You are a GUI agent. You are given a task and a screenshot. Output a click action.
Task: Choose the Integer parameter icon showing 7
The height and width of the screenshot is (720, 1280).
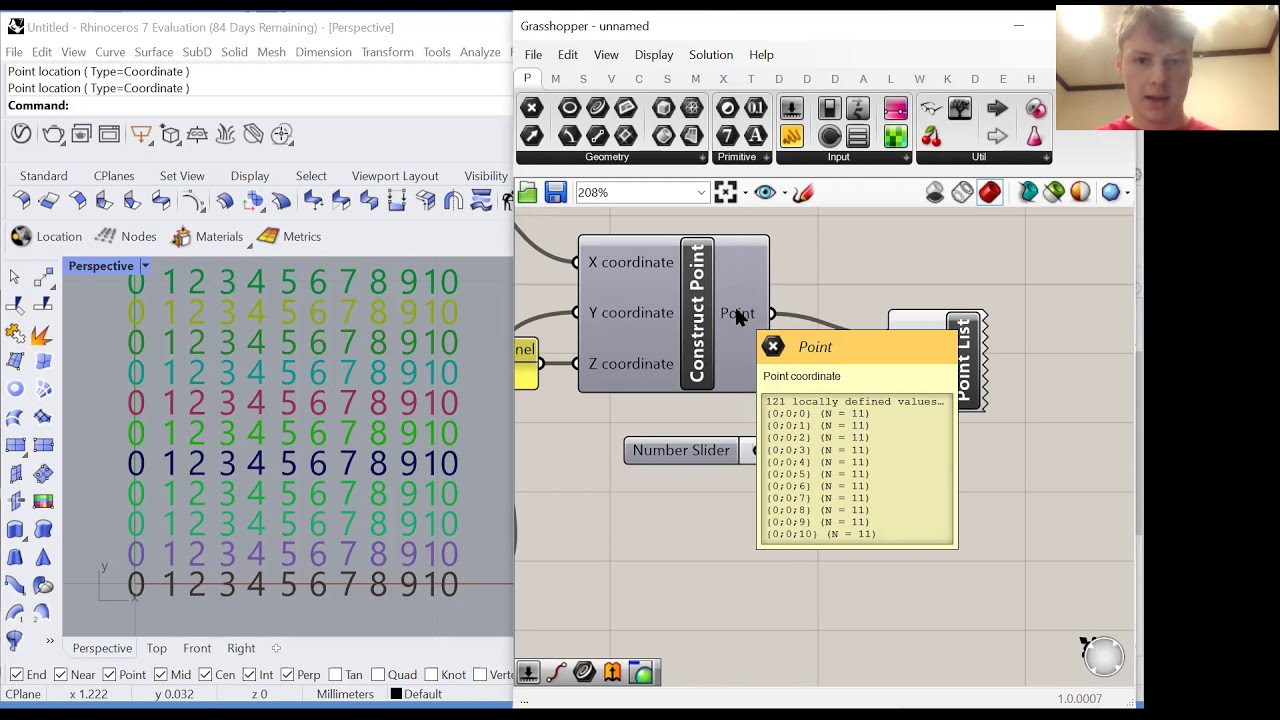[728, 135]
